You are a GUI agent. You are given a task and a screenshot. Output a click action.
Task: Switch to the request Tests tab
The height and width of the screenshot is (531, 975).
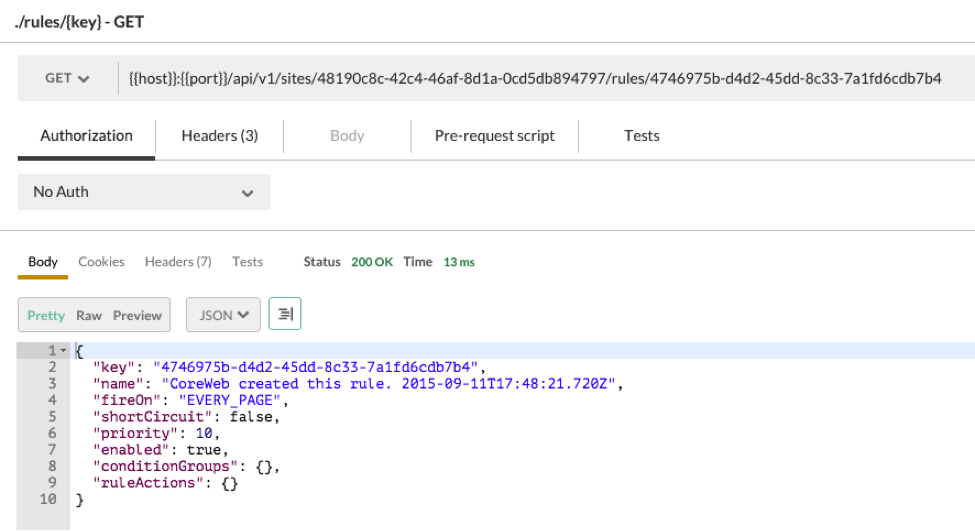click(x=641, y=136)
